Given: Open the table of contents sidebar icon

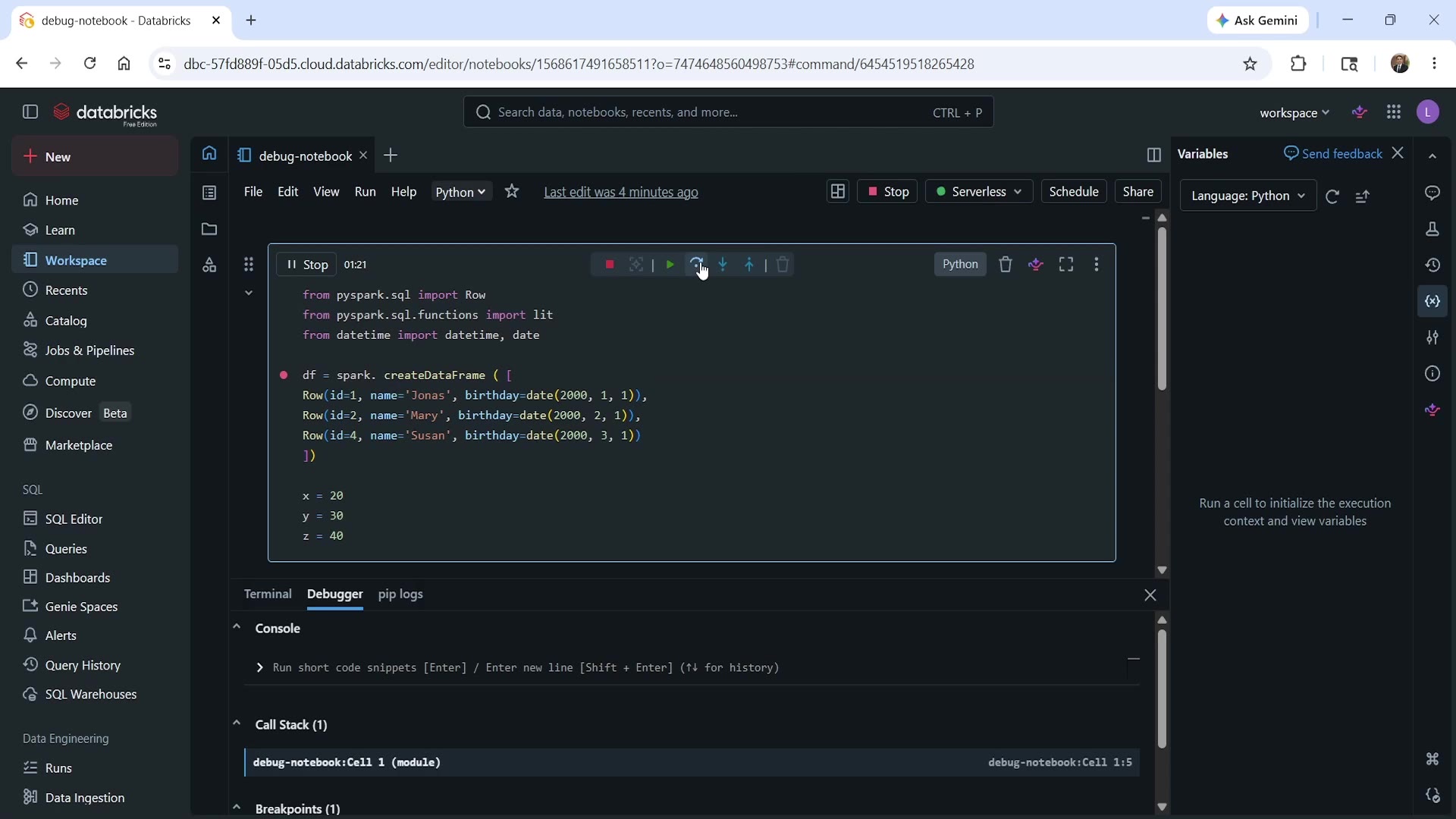Looking at the screenshot, I should (x=209, y=193).
